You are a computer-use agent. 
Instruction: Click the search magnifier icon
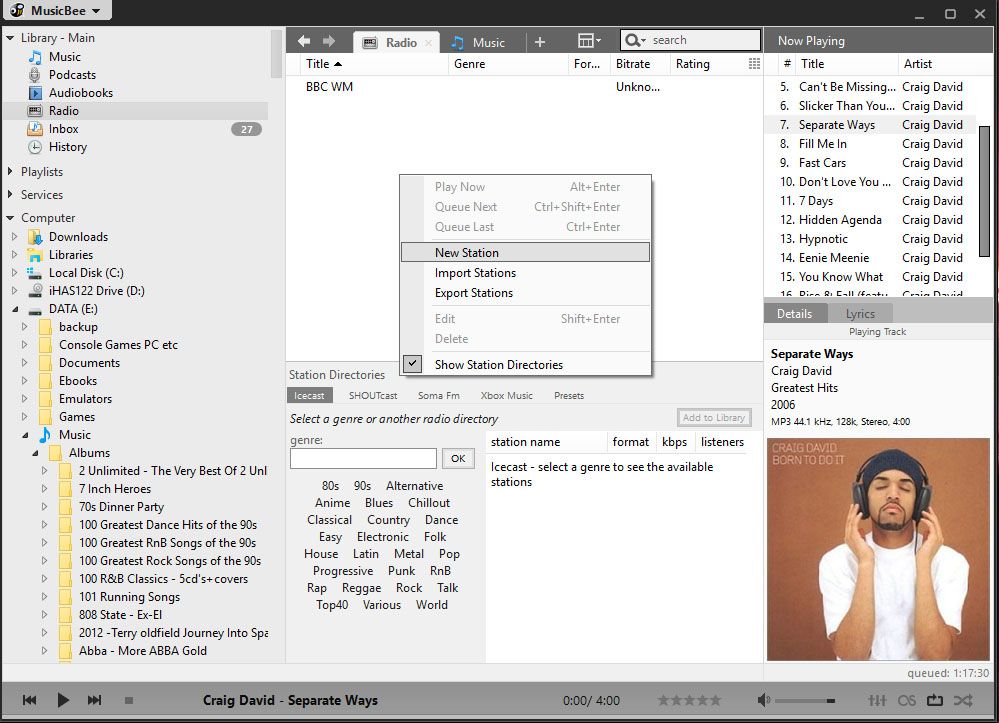pyautogui.click(x=633, y=40)
